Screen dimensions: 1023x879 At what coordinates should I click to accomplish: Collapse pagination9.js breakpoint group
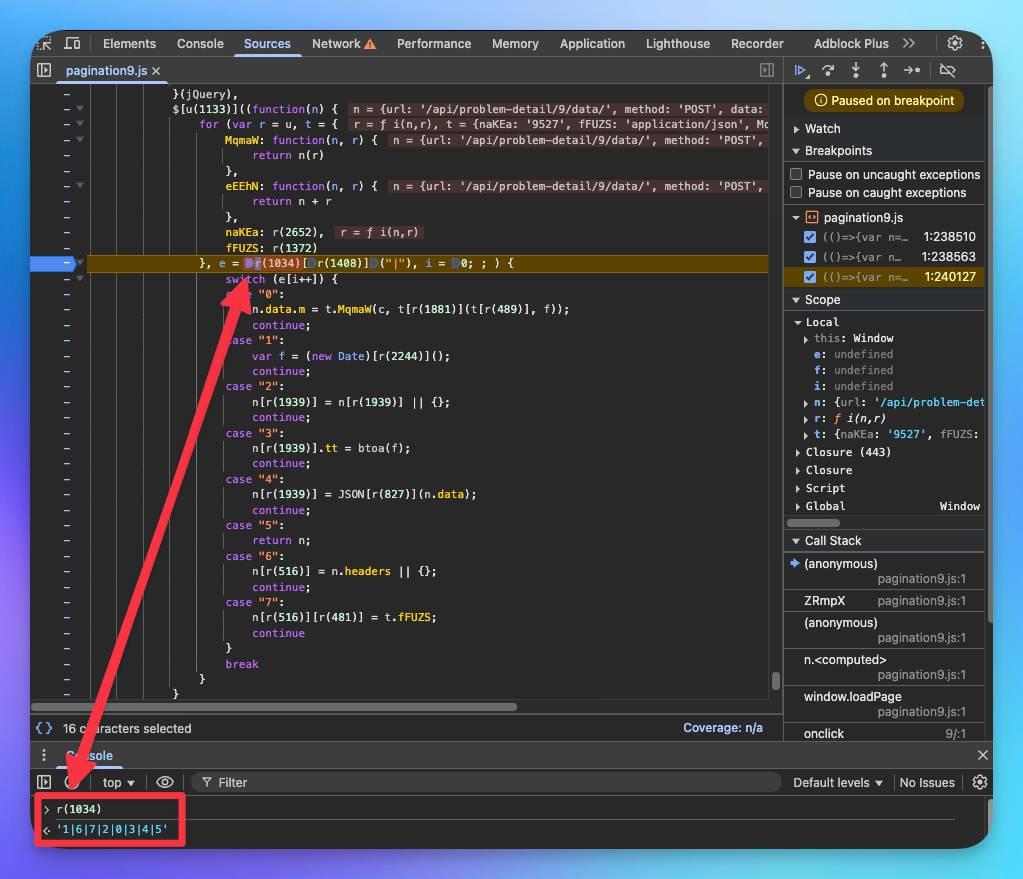pyautogui.click(x=795, y=217)
